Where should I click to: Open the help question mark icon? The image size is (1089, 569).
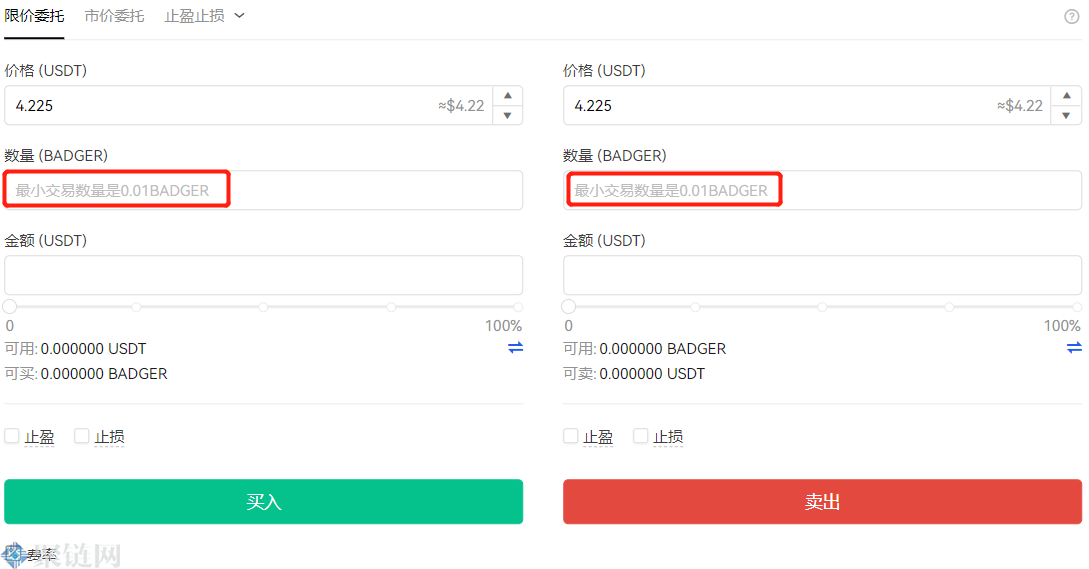pyautogui.click(x=1072, y=17)
